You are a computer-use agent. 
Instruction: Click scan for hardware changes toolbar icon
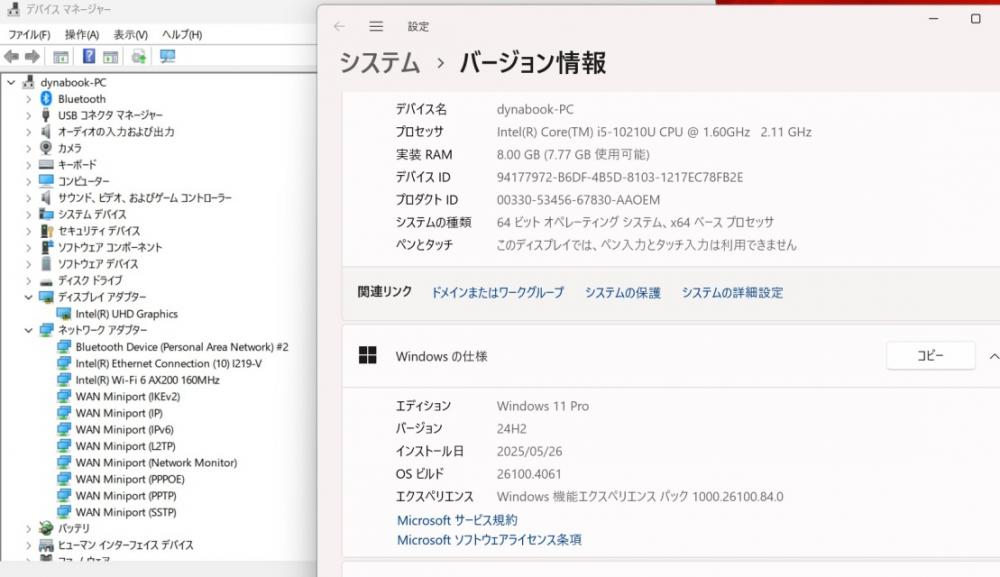pyautogui.click(x=167, y=57)
